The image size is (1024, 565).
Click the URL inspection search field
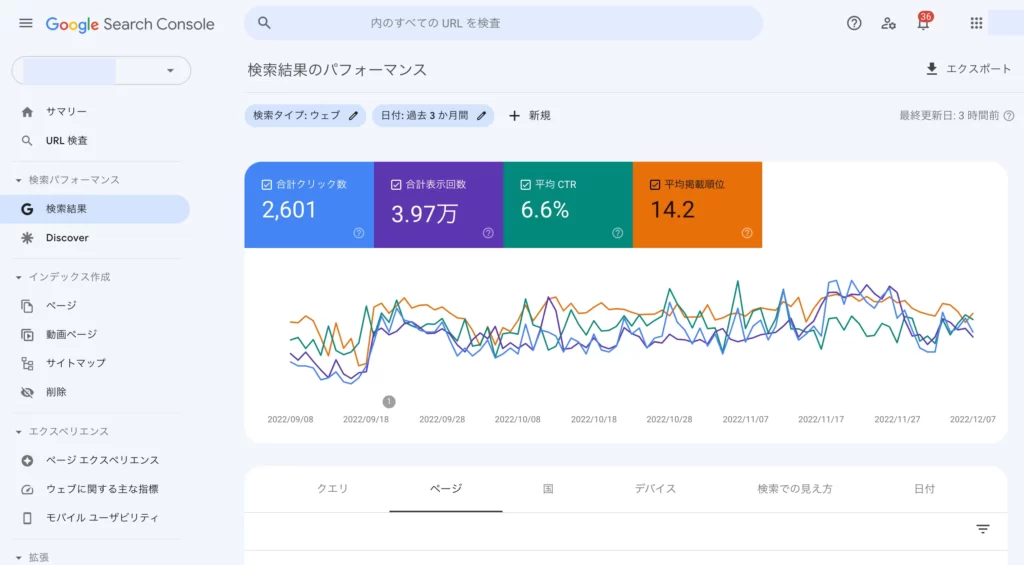click(x=504, y=23)
